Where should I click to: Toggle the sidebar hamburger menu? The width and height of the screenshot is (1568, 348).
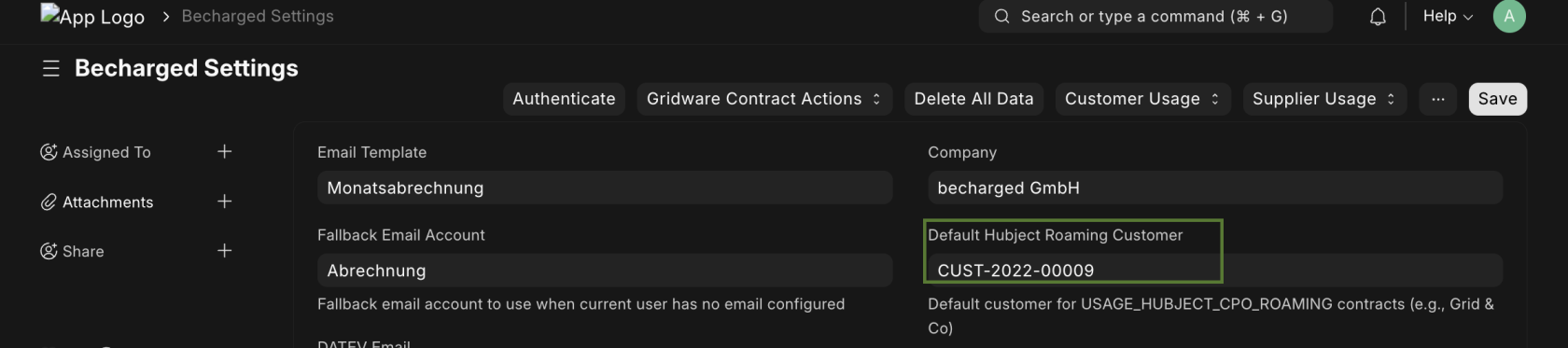click(51, 68)
